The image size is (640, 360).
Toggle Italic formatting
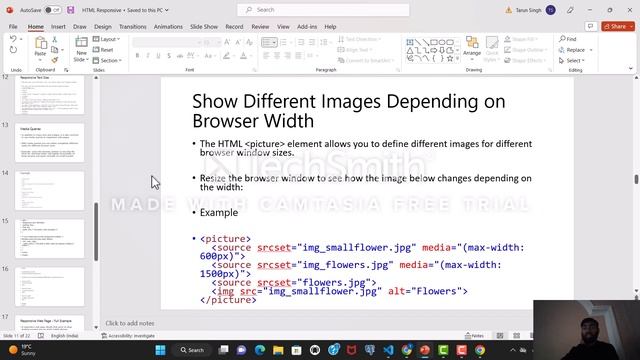tap(148, 56)
